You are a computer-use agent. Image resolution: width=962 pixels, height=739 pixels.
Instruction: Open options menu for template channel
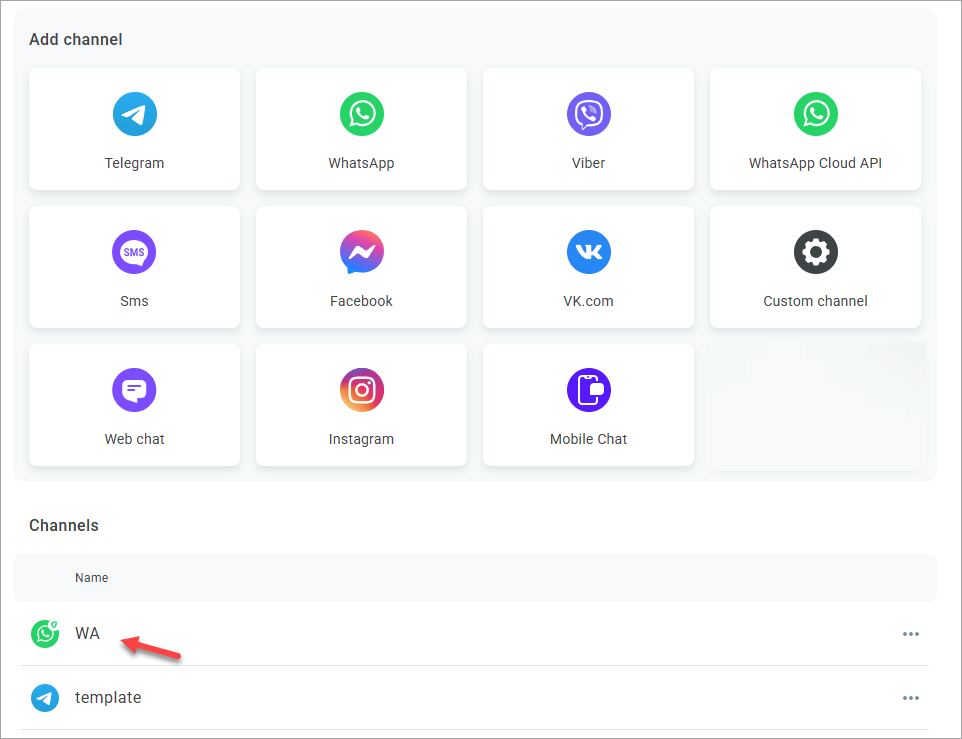910,698
